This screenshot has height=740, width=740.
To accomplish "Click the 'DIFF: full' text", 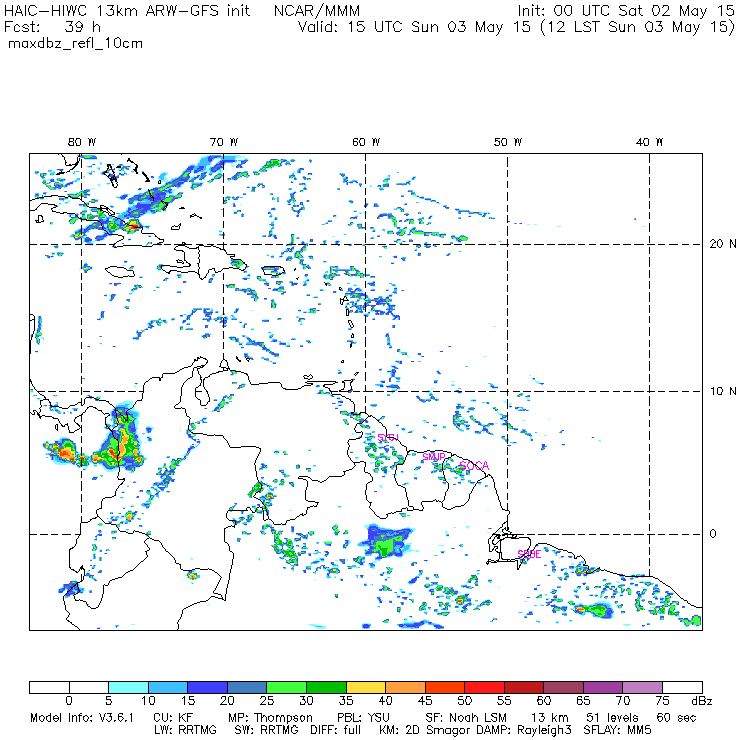I will (x=336, y=730).
